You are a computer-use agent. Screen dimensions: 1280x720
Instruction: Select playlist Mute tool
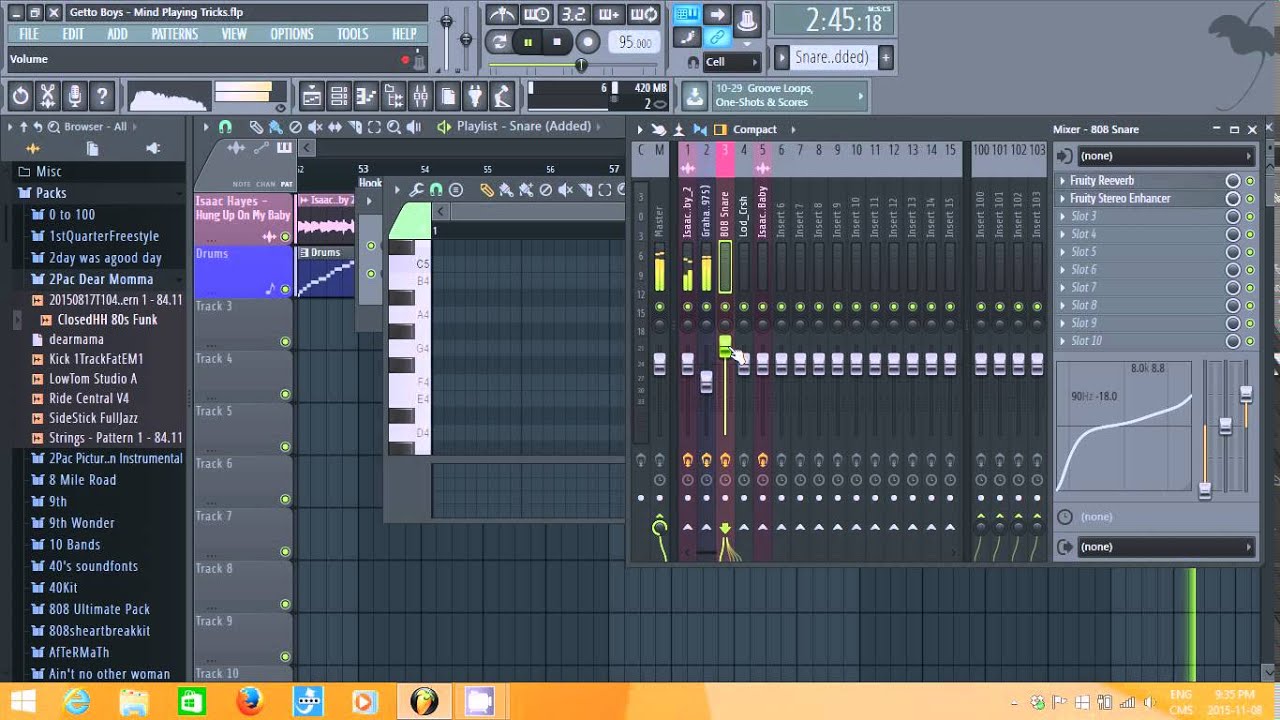click(315, 127)
